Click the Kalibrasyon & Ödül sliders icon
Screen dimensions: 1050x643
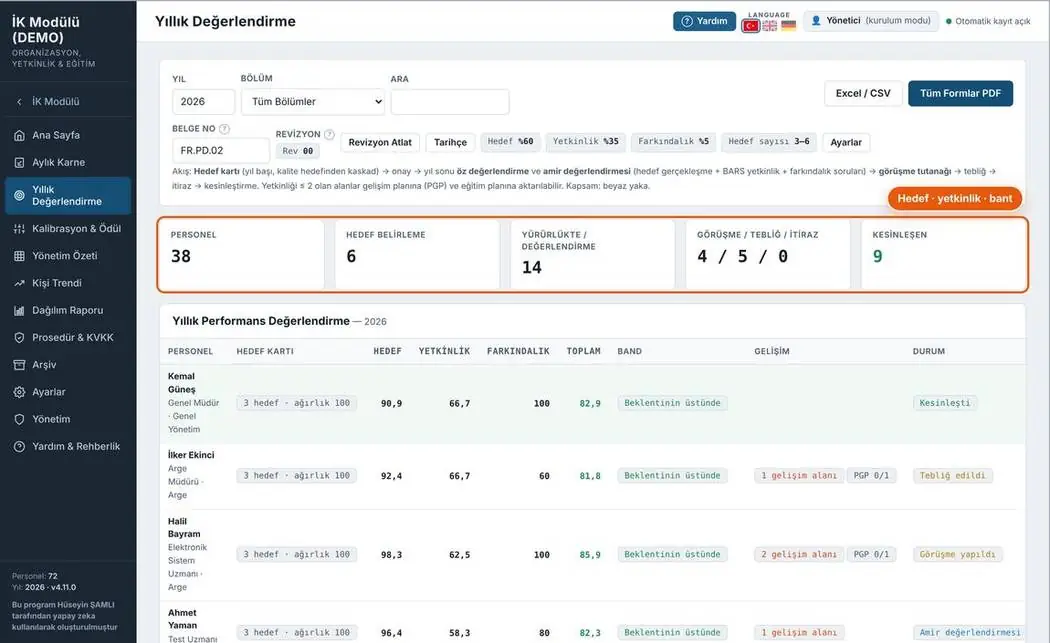(x=19, y=229)
